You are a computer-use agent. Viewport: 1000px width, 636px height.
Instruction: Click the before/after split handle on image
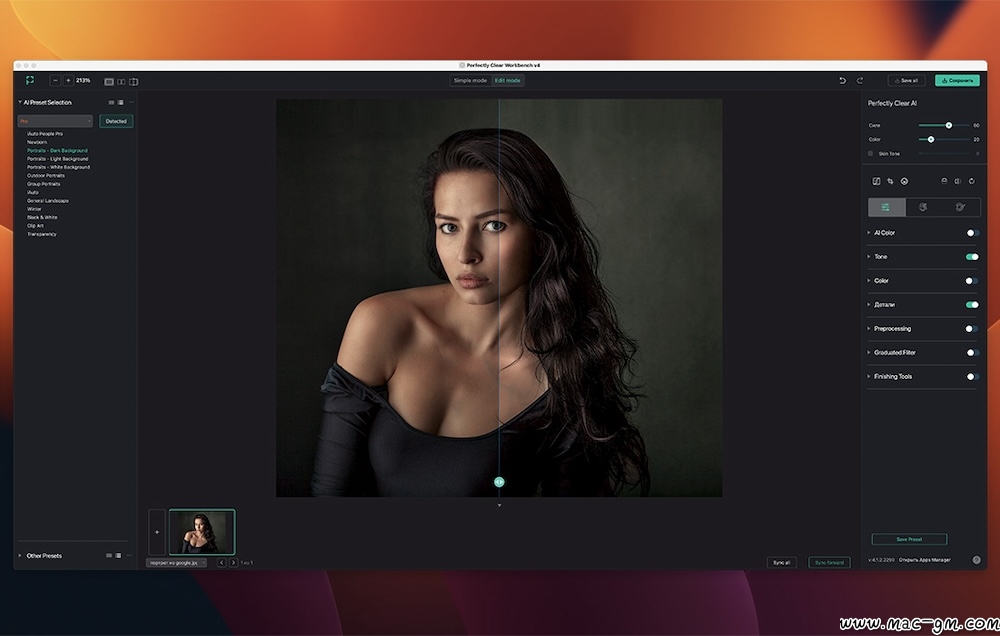pyautogui.click(x=499, y=482)
